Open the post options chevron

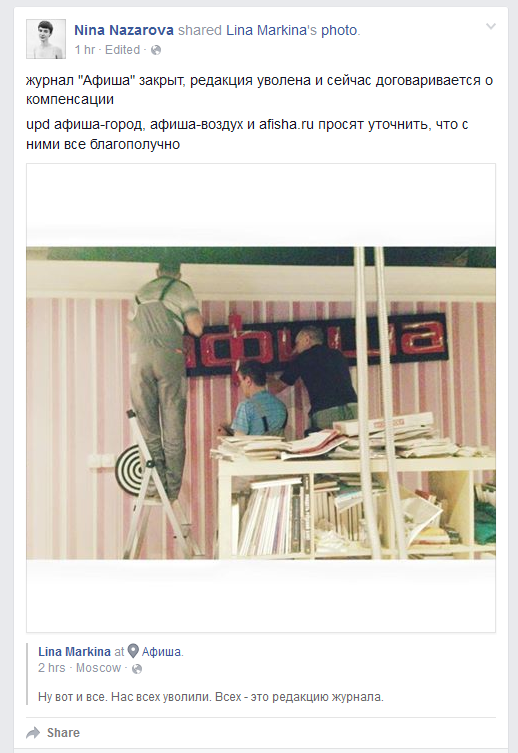[491, 26]
